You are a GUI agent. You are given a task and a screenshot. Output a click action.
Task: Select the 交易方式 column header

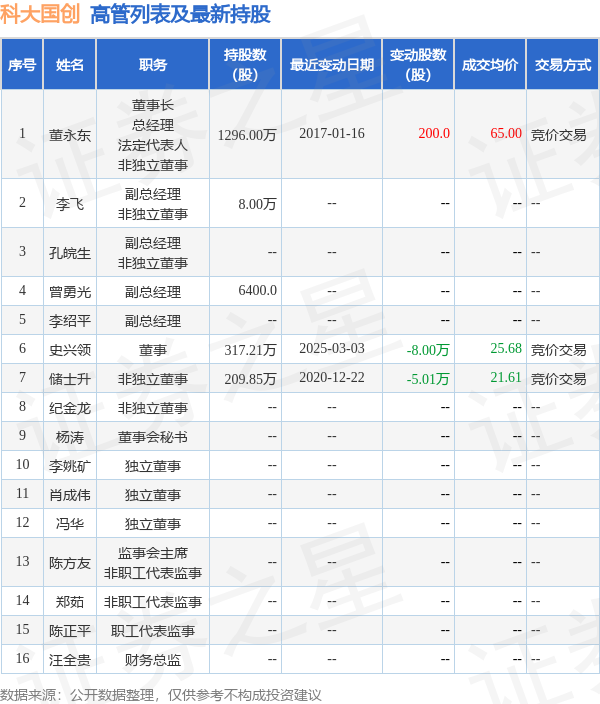click(563, 65)
